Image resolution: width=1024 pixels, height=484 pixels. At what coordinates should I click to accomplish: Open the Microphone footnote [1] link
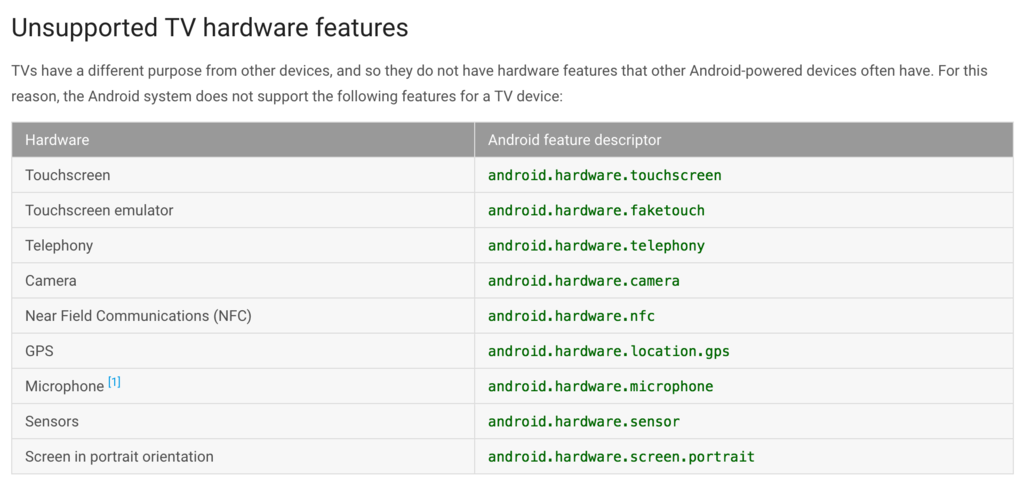click(114, 382)
